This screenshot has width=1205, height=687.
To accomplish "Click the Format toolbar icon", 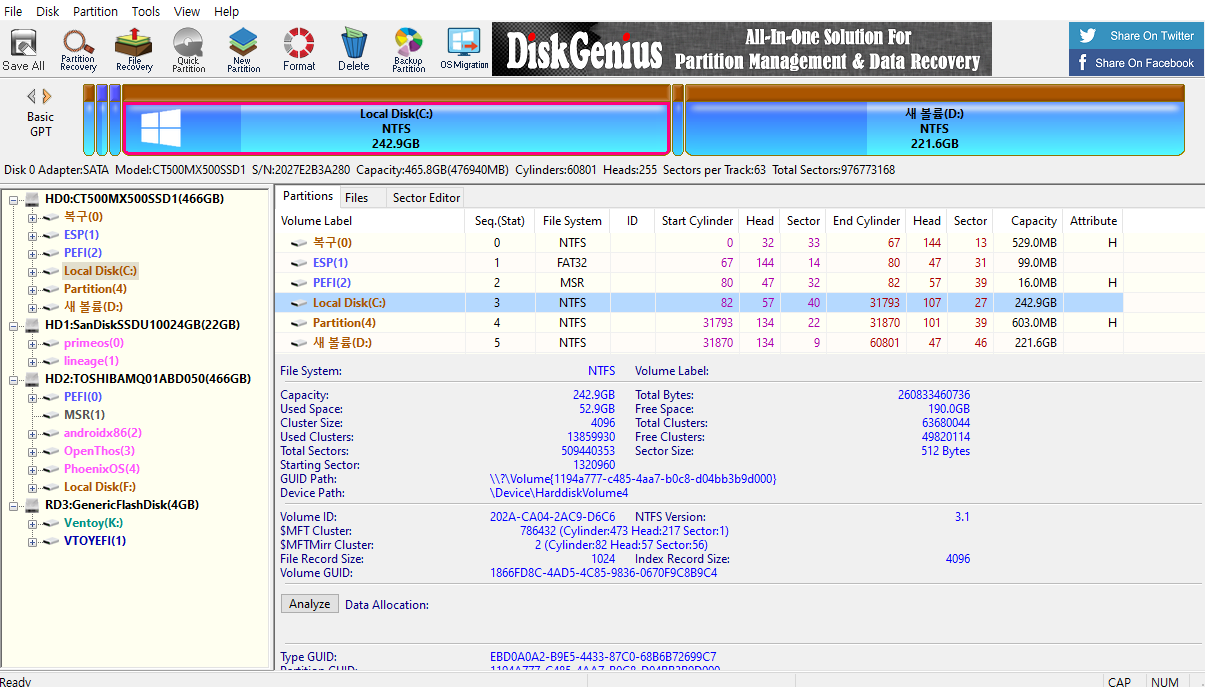I will tap(298, 50).
